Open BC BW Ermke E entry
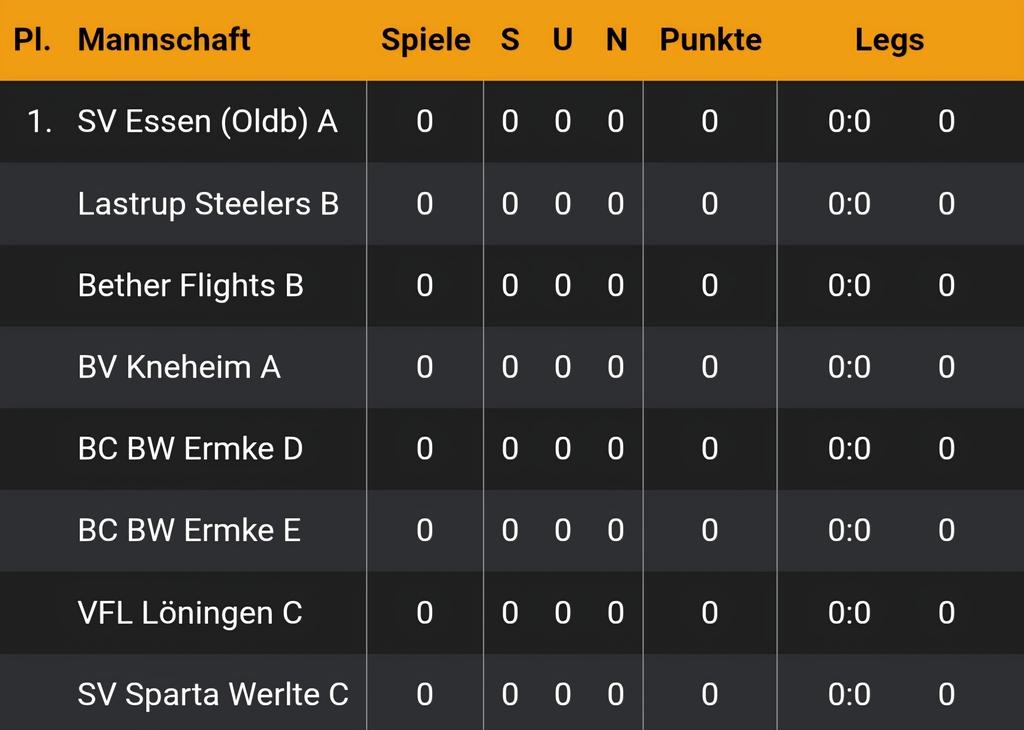This screenshot has width=1024, height=730. pyautogui.click(x=189, y=530)
